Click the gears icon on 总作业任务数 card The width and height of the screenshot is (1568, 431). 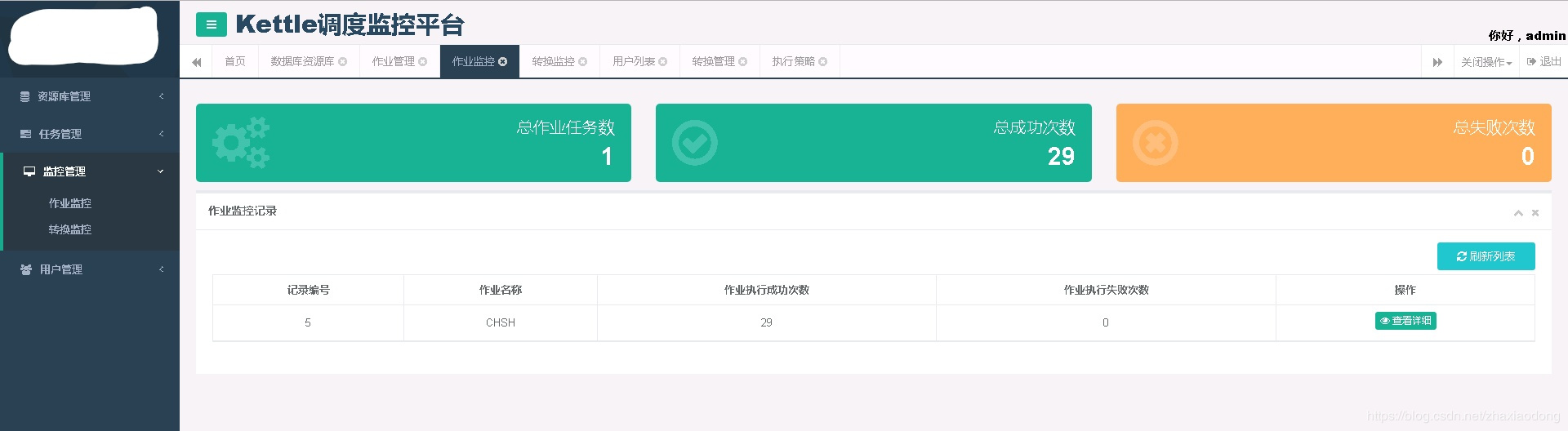point(241,143)
